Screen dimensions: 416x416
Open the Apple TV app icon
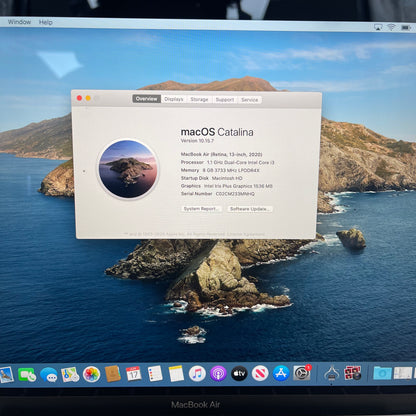tap(239, 373)
